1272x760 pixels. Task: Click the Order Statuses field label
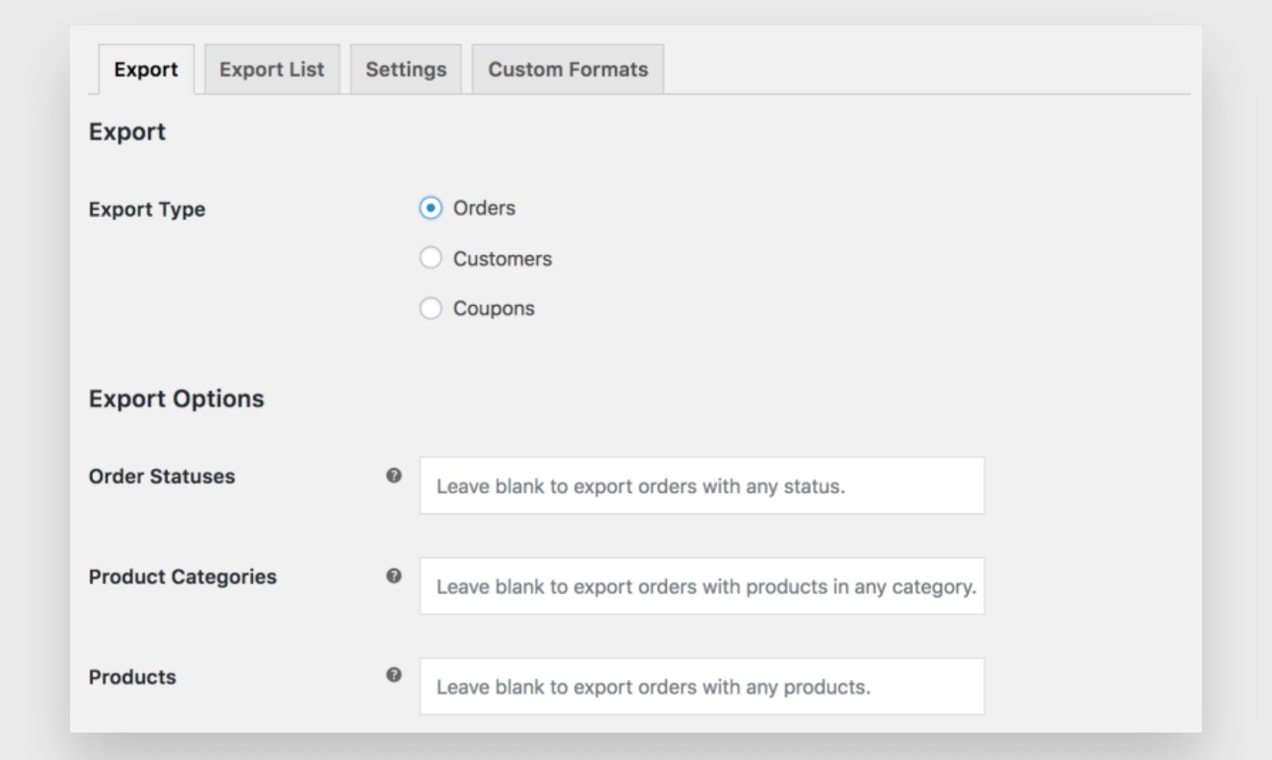click(x=162, y=476)
